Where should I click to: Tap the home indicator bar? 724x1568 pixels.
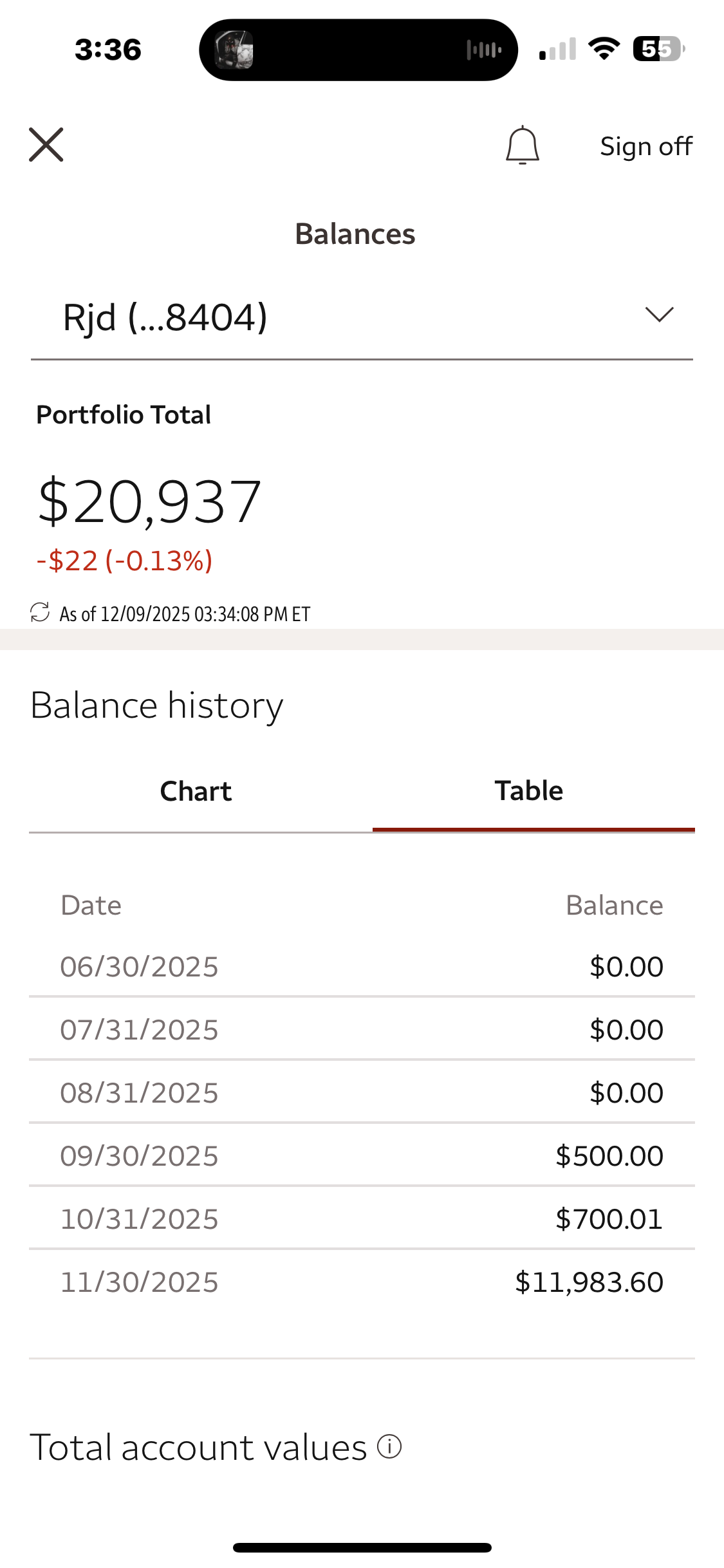point(362,1547)
